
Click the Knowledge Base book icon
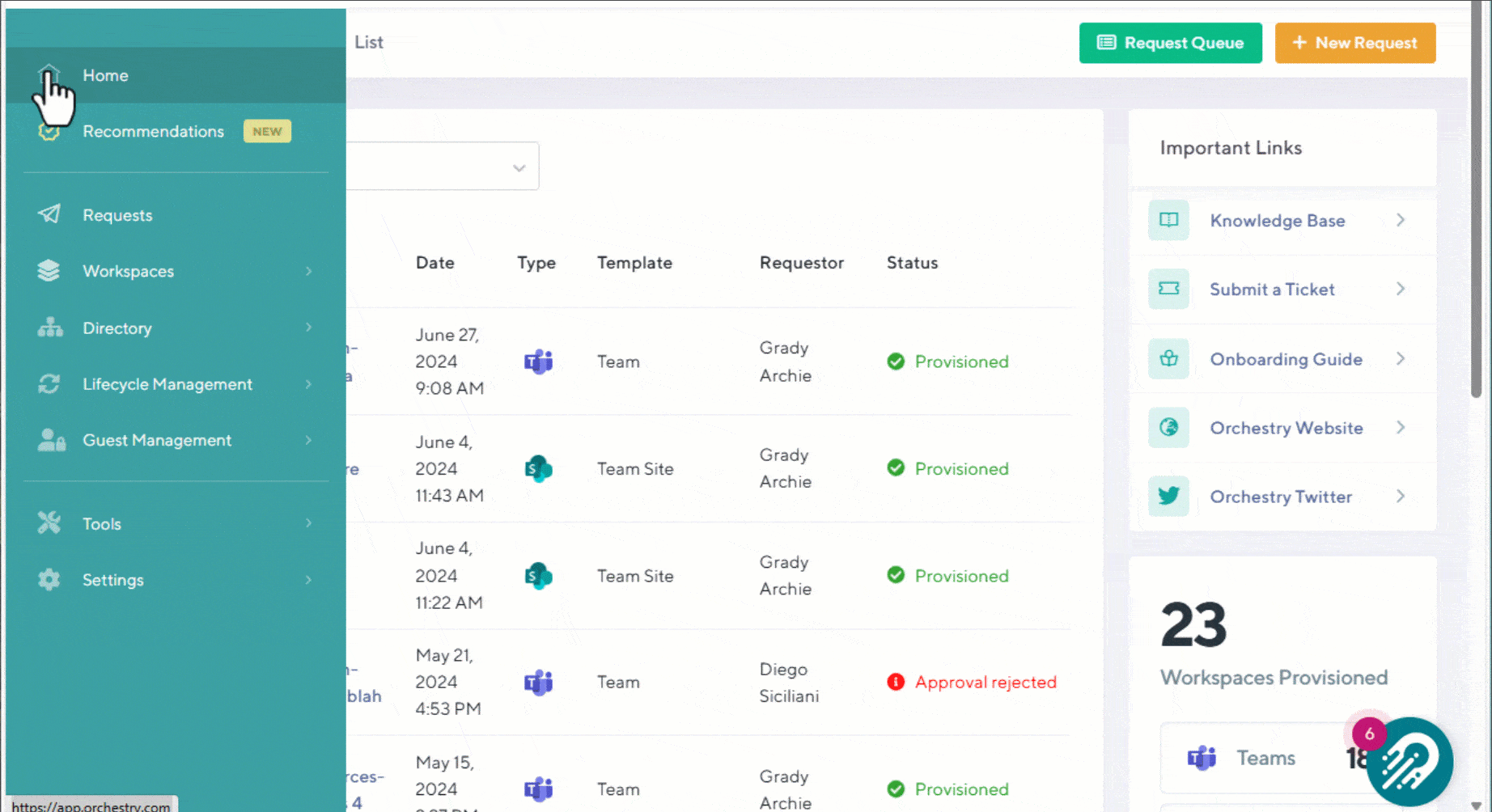pos(1168,220)
